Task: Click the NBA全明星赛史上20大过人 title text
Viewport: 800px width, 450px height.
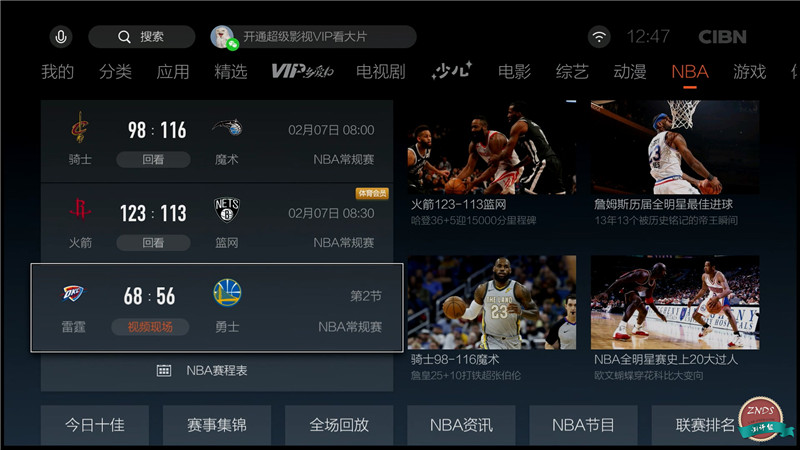Action: click(x=666, y=360)
